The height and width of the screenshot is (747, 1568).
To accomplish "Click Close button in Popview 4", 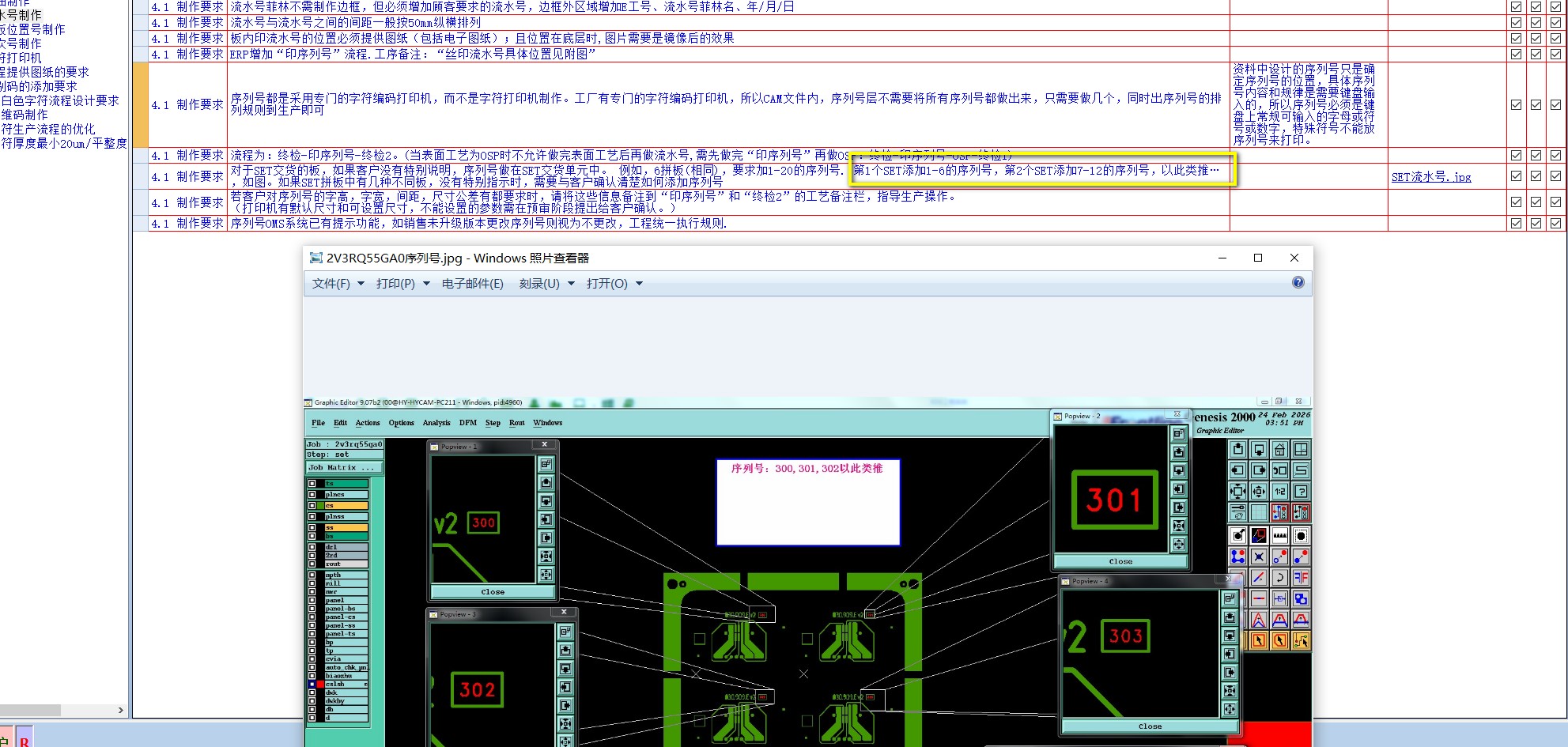I will tap(1150, 726).
